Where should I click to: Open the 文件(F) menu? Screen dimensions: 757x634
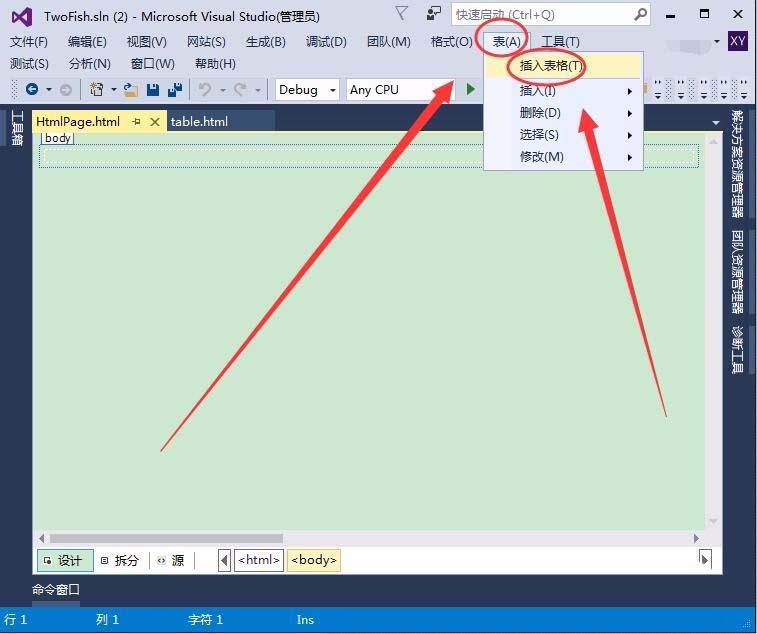tap(28, 42)
